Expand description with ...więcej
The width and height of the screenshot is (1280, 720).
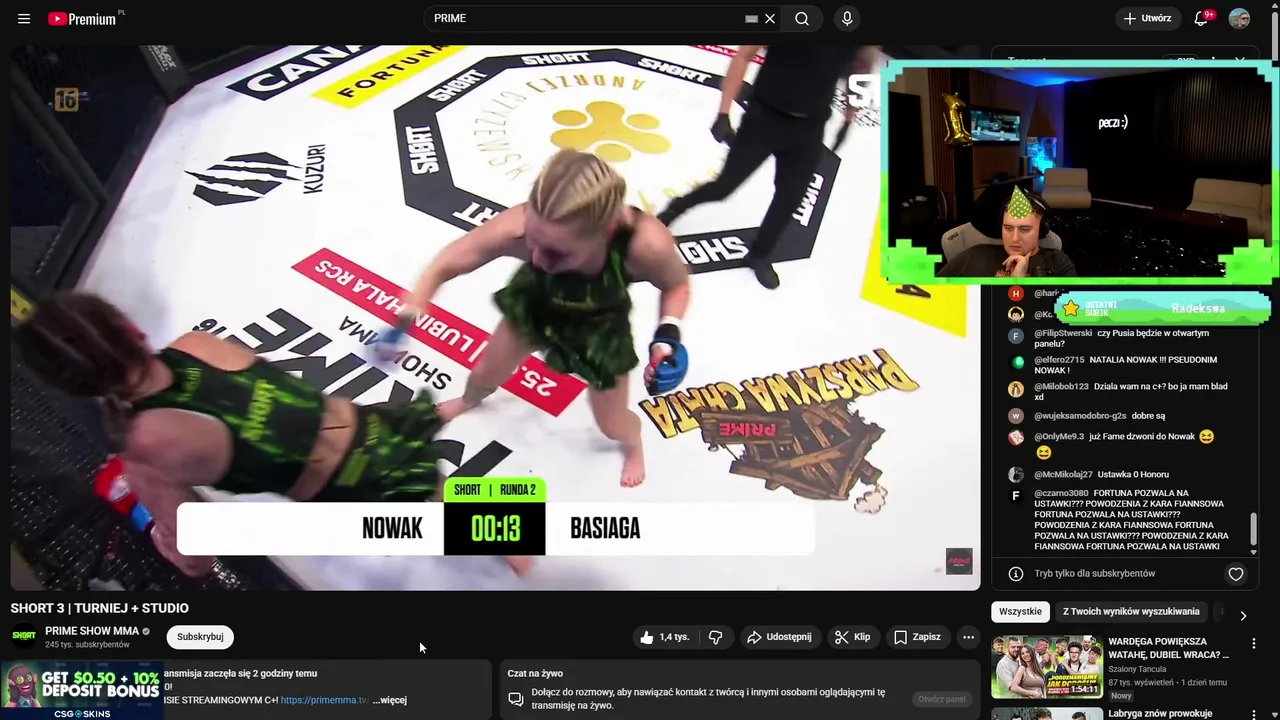click(x=390, y=700)
